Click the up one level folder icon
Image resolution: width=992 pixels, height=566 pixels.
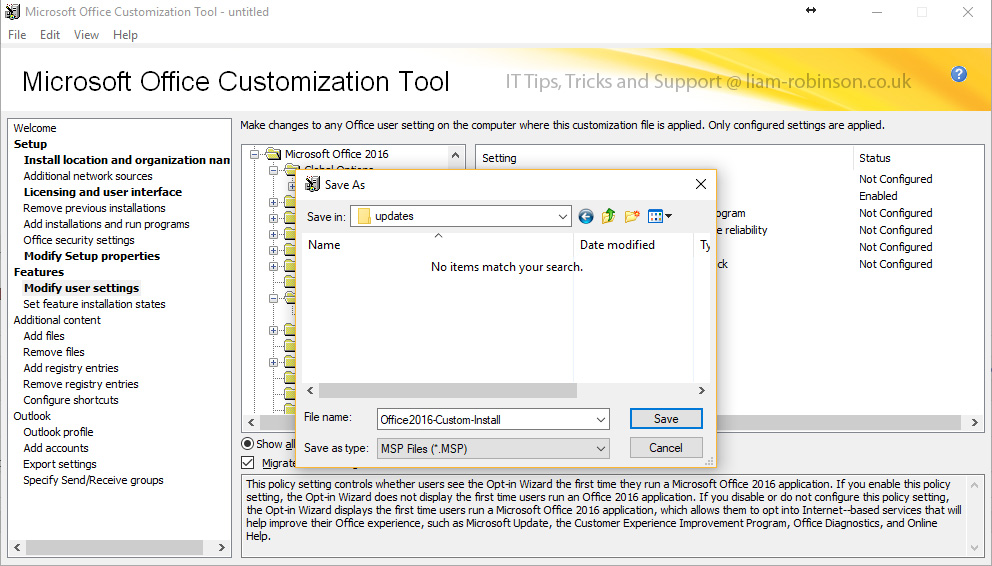pyautogui.click(x=608, y=216)
